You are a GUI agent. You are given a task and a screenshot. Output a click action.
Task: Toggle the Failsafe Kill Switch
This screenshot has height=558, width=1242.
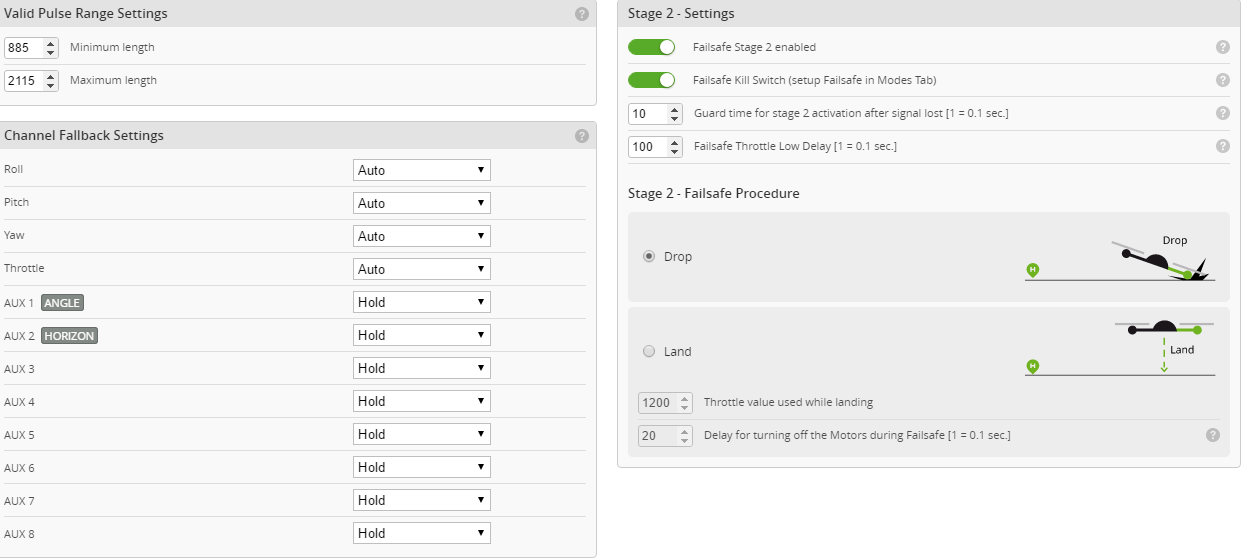[652, 80]
